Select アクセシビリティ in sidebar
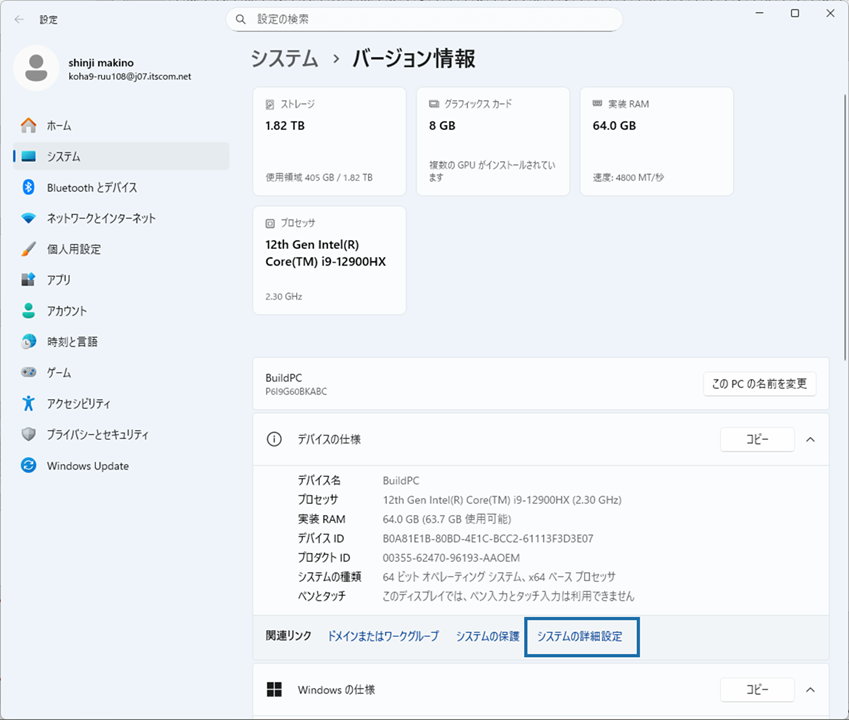The width and height of the screenshot is (849, 720). pos(121,403)
